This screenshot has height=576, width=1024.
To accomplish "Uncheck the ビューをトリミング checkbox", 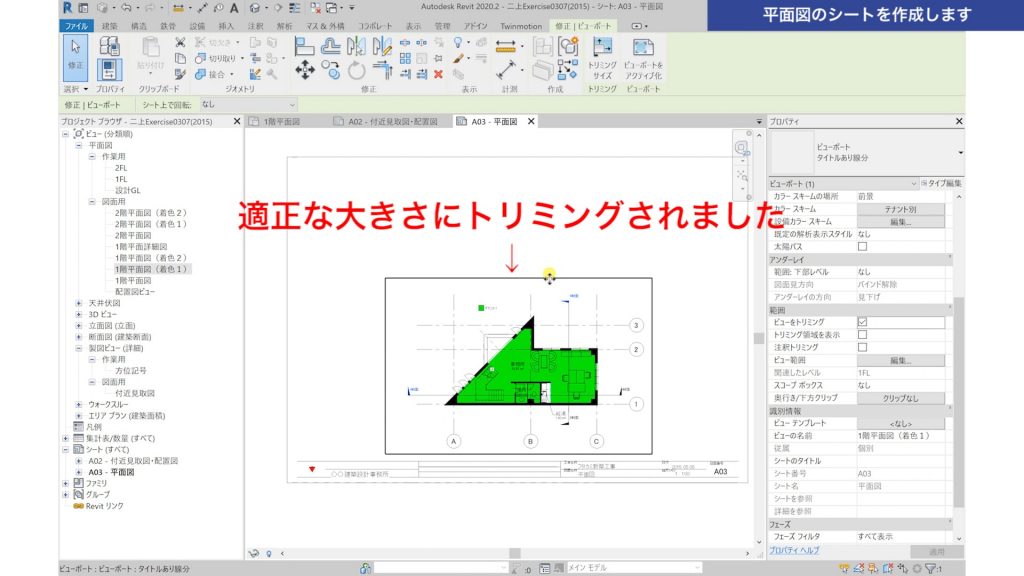I will 862,322.
